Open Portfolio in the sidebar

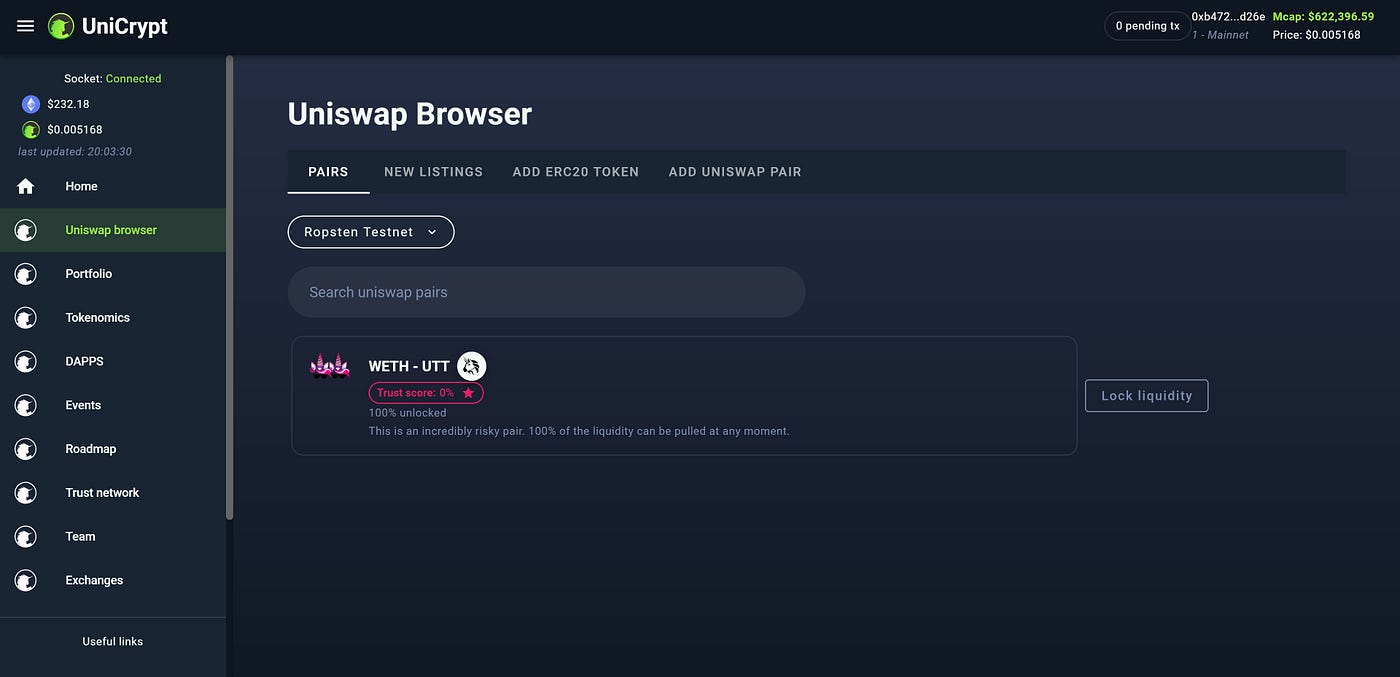tap(113, 274)
